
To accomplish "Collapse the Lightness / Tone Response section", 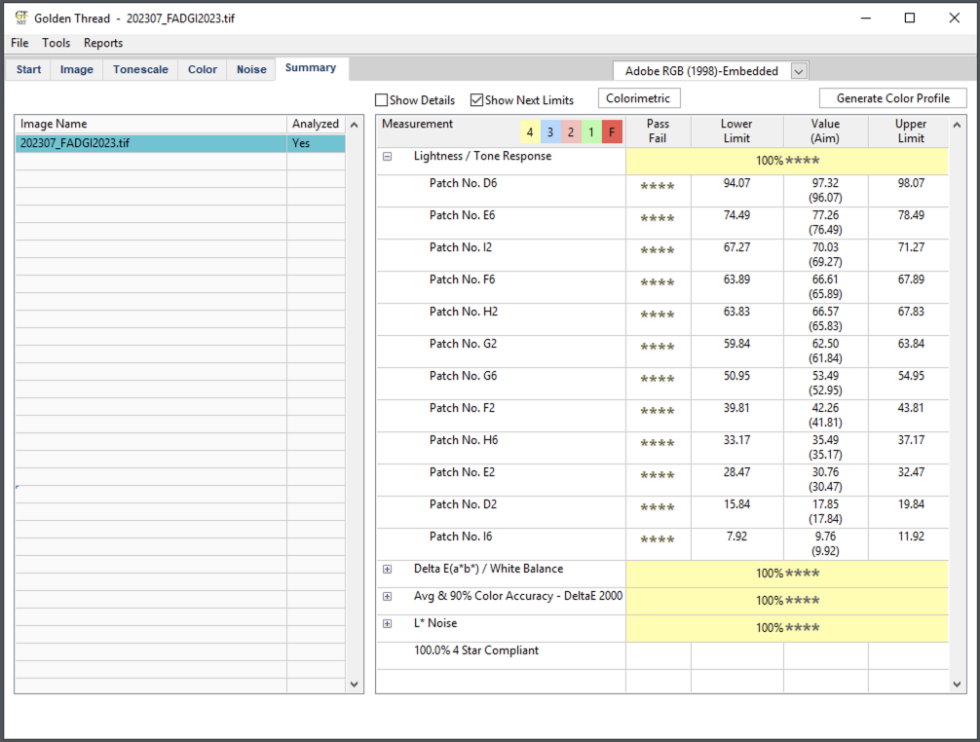I will coord(387,157).
